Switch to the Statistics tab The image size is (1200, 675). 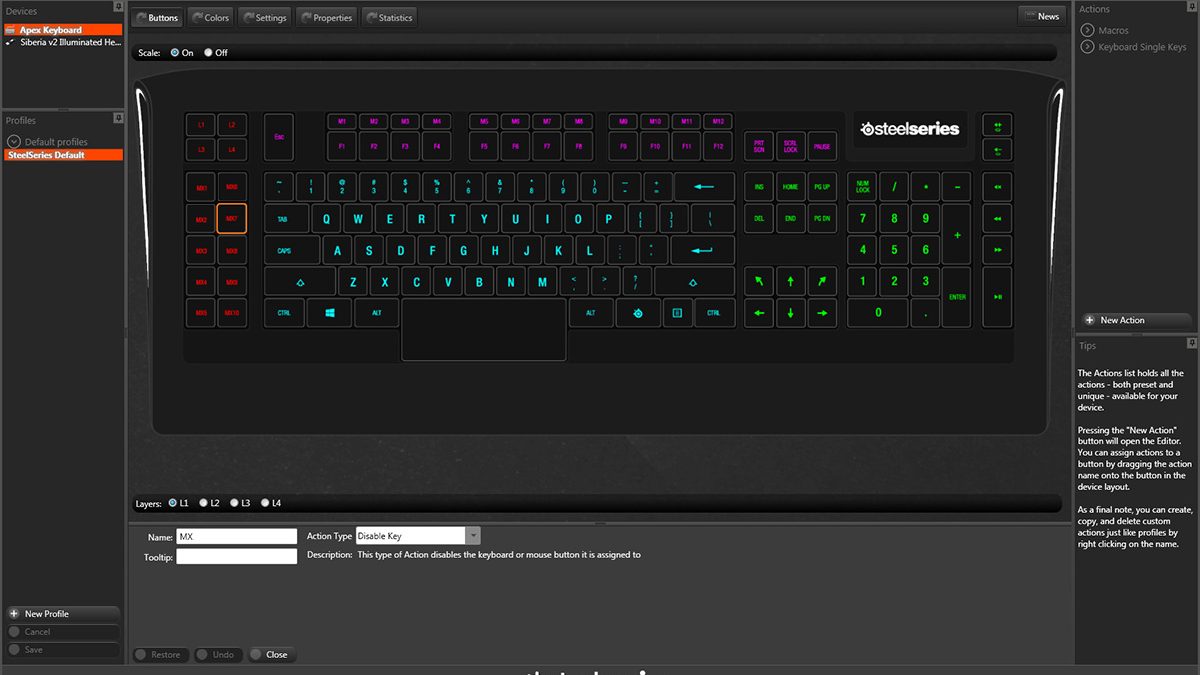click(389, 17)
